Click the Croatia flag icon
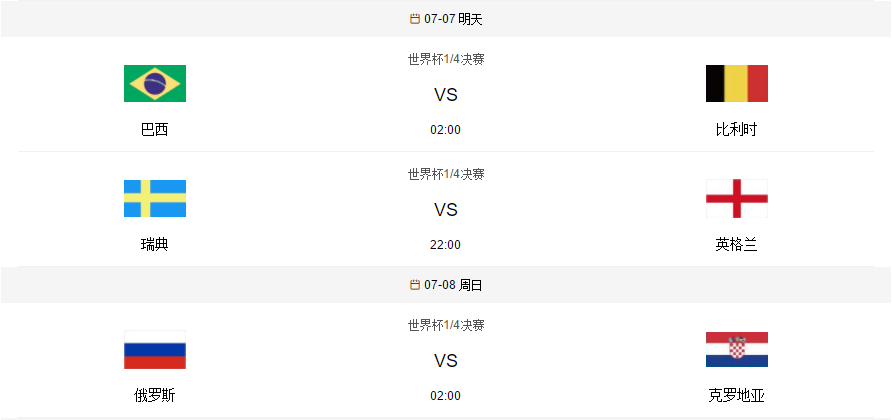892x420 pixels. point(736,350)
